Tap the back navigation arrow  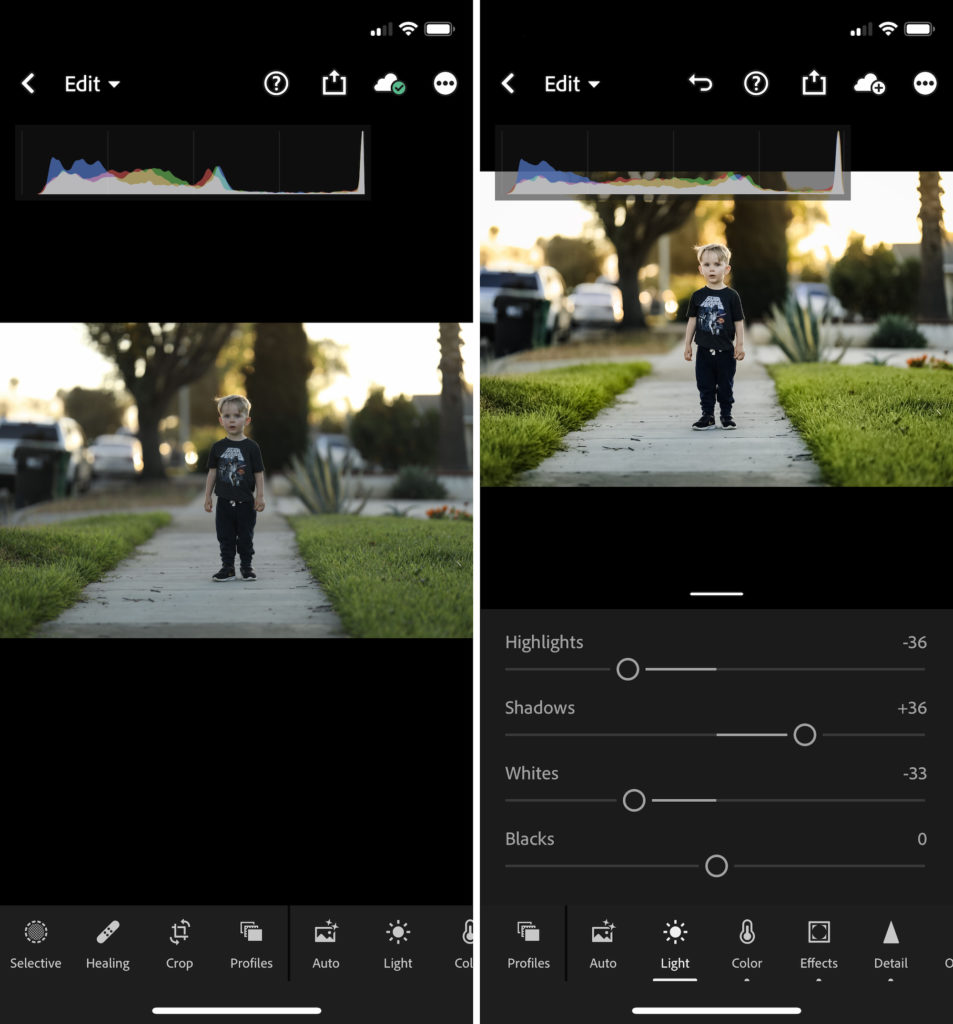508,84
